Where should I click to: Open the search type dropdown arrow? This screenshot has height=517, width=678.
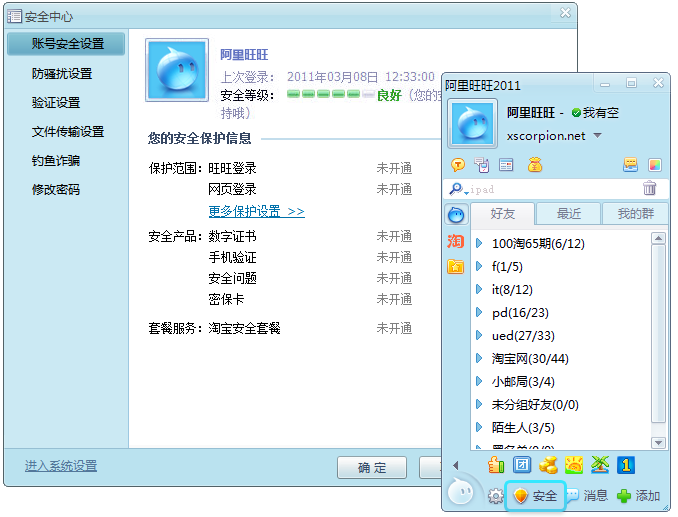coord(466,193)
